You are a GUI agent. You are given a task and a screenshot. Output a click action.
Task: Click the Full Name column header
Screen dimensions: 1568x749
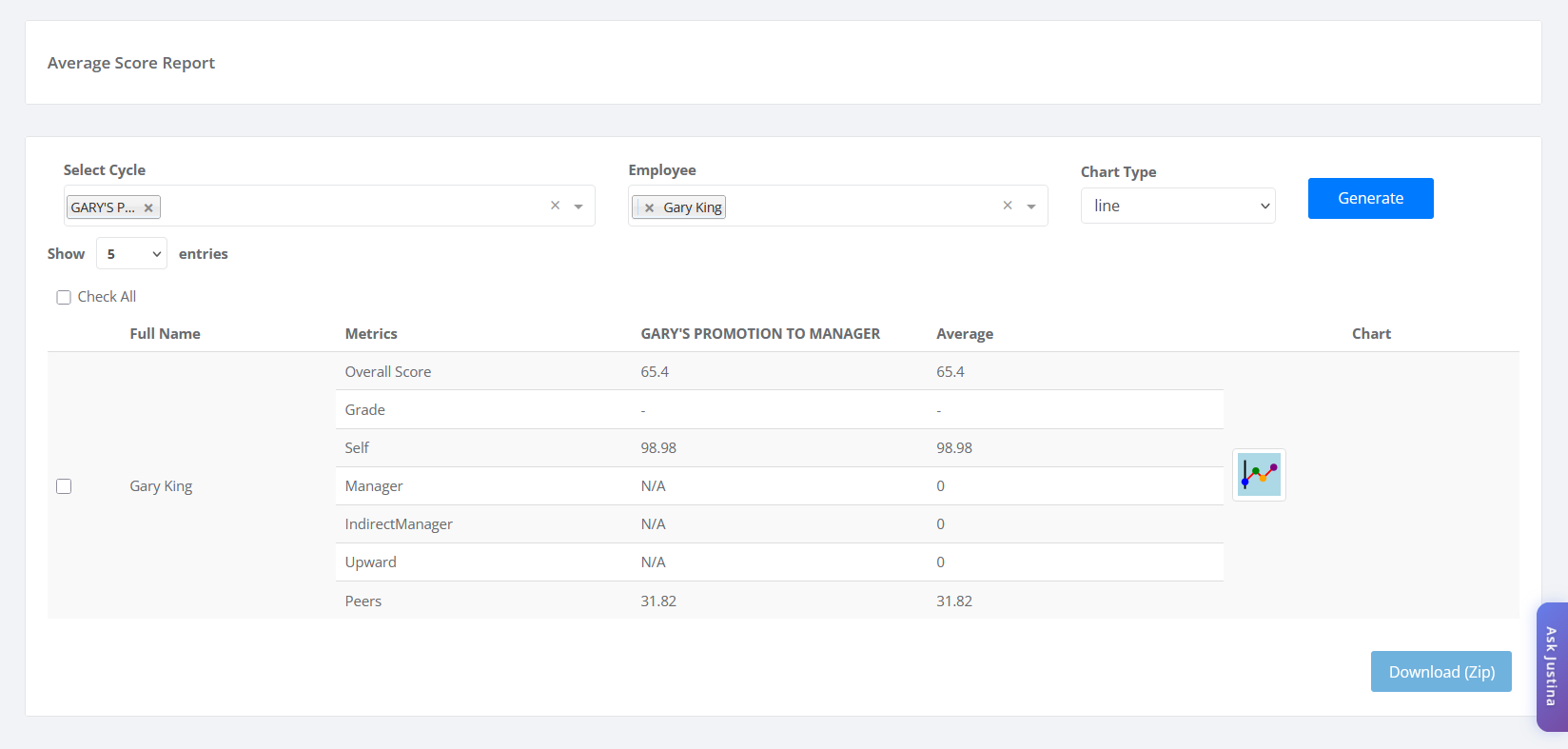tap(166, 334)
